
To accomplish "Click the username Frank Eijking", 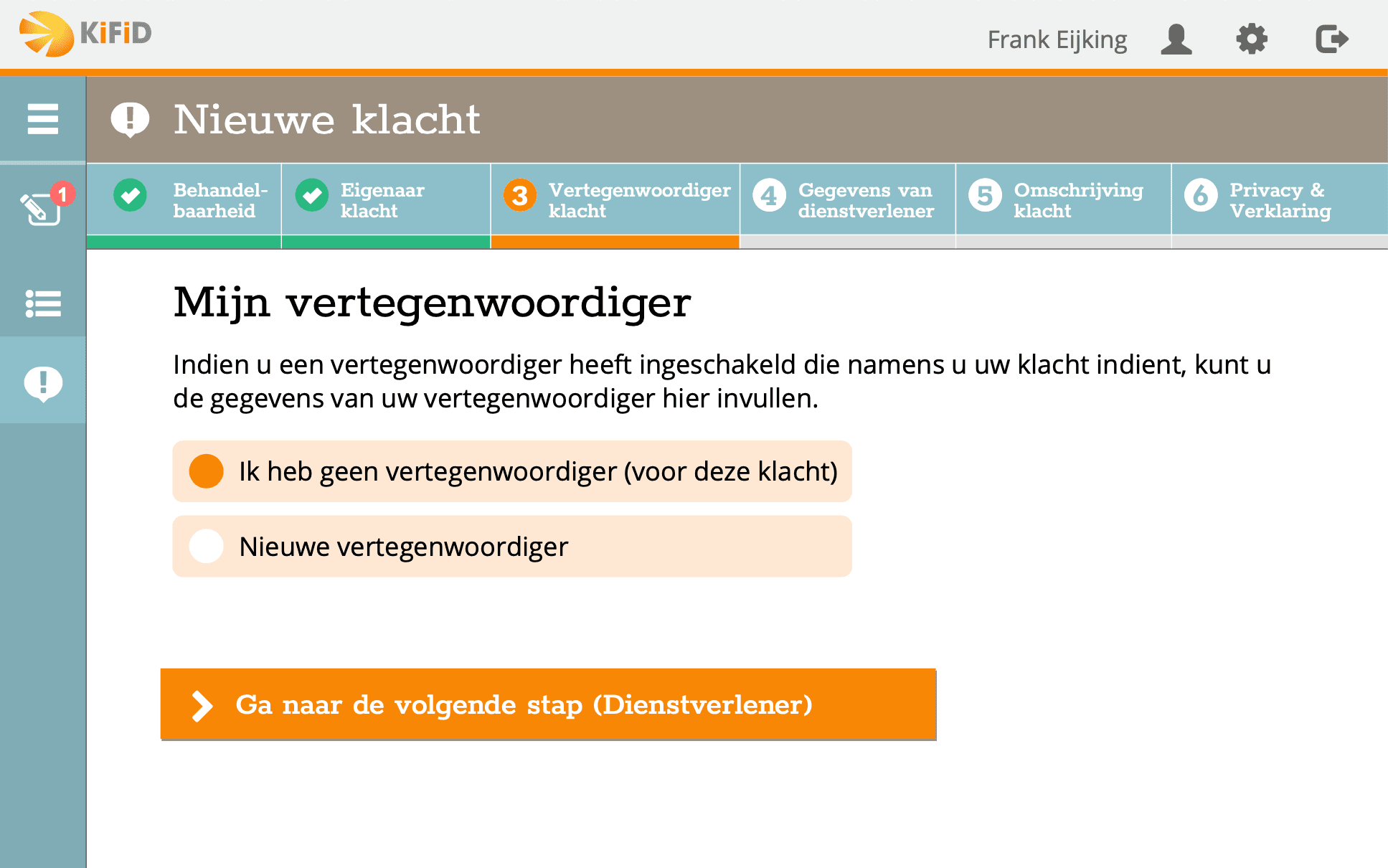I will click(1057, 39).
